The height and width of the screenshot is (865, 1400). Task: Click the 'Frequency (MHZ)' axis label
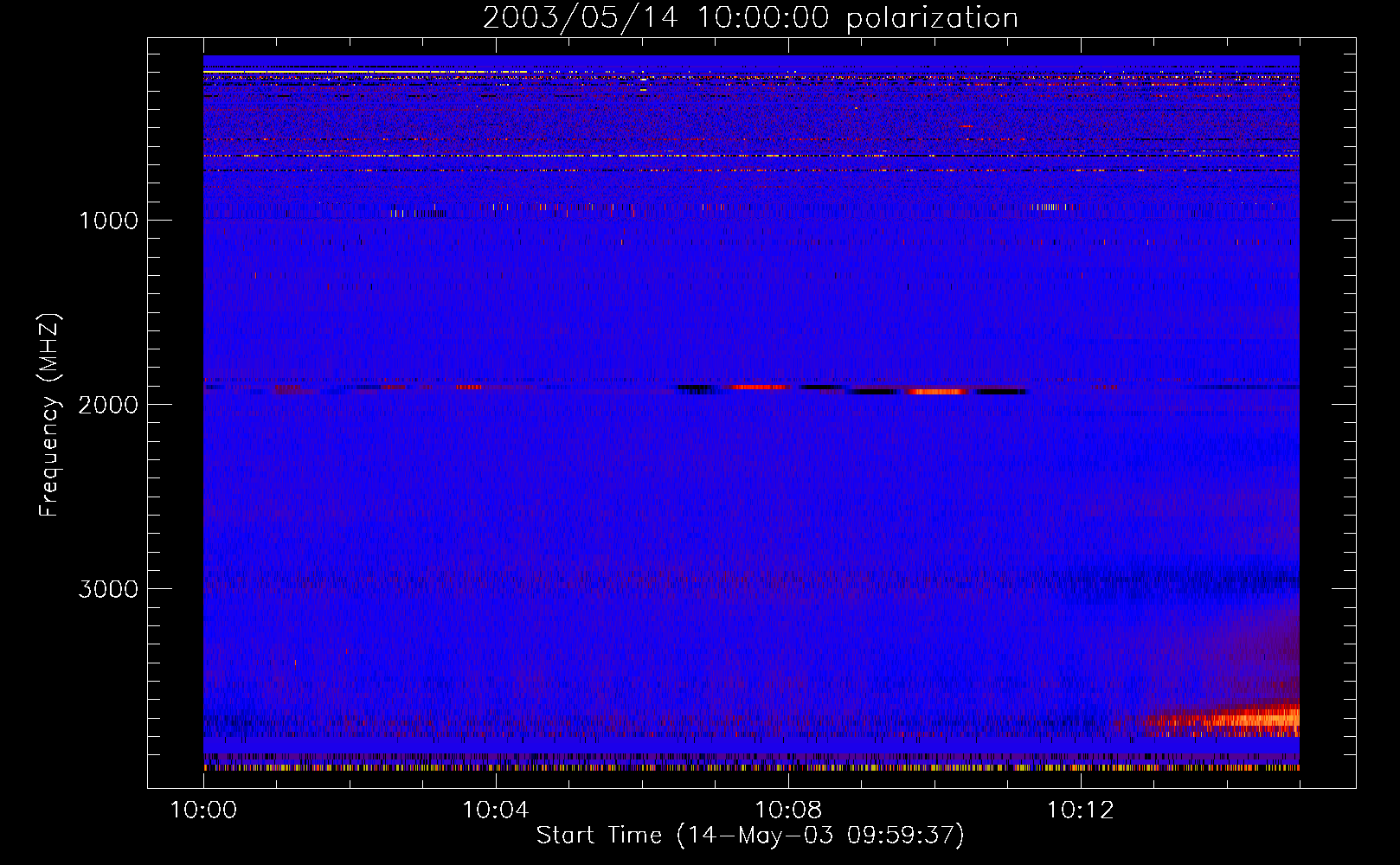(x=49, y=415)
